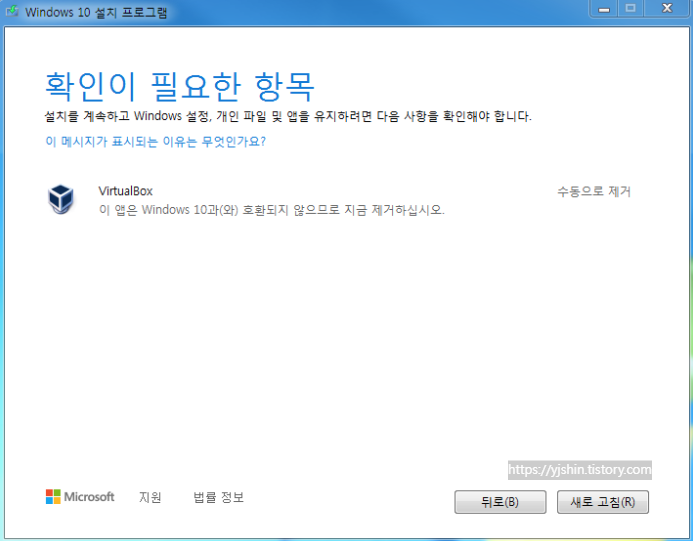Minimize the Windows 10 setup window
Viewport: 693px width, 541px height.
[x=604, y=8]
